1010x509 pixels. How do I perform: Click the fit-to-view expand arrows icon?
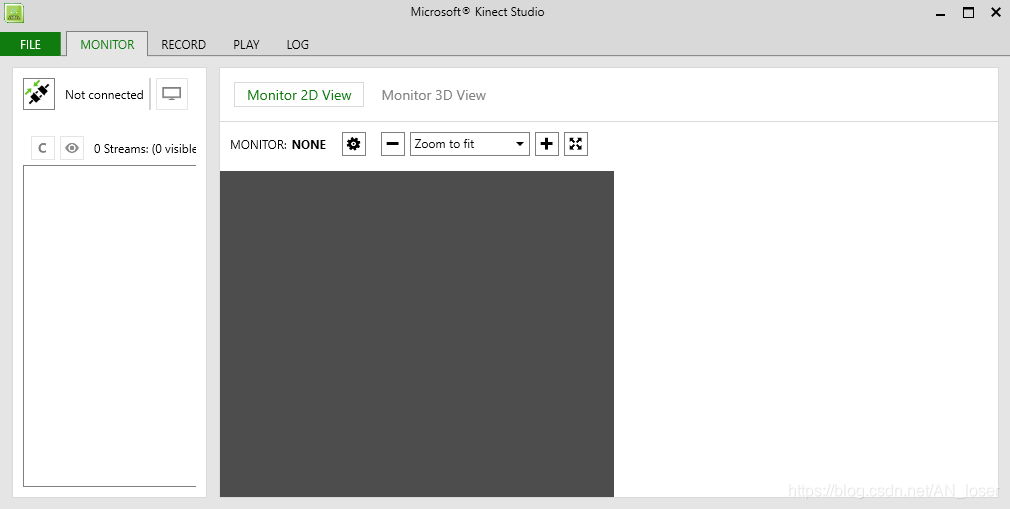click(576, 144)
